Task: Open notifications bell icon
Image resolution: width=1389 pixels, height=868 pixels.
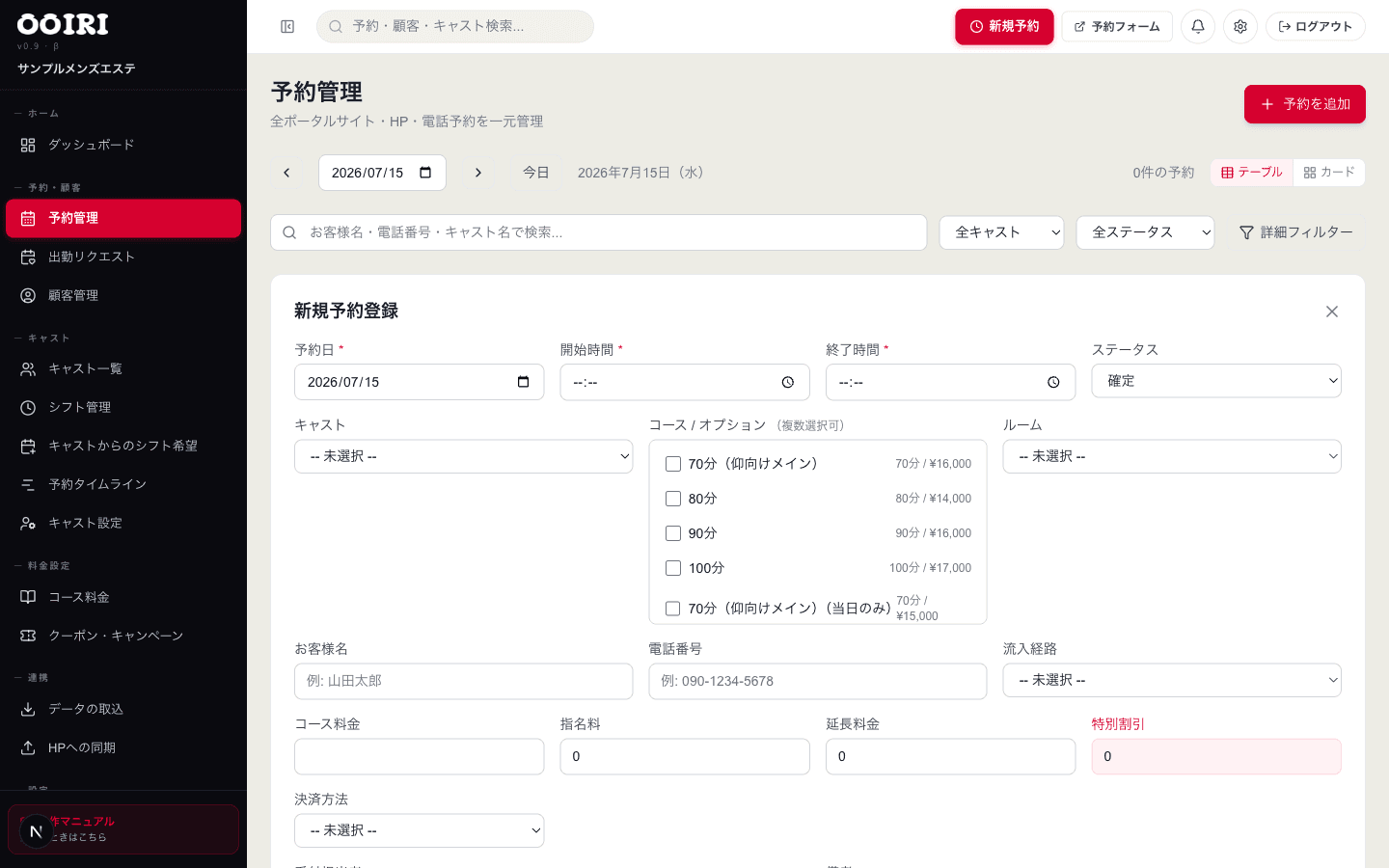Action: click(x=1198, y=27)
